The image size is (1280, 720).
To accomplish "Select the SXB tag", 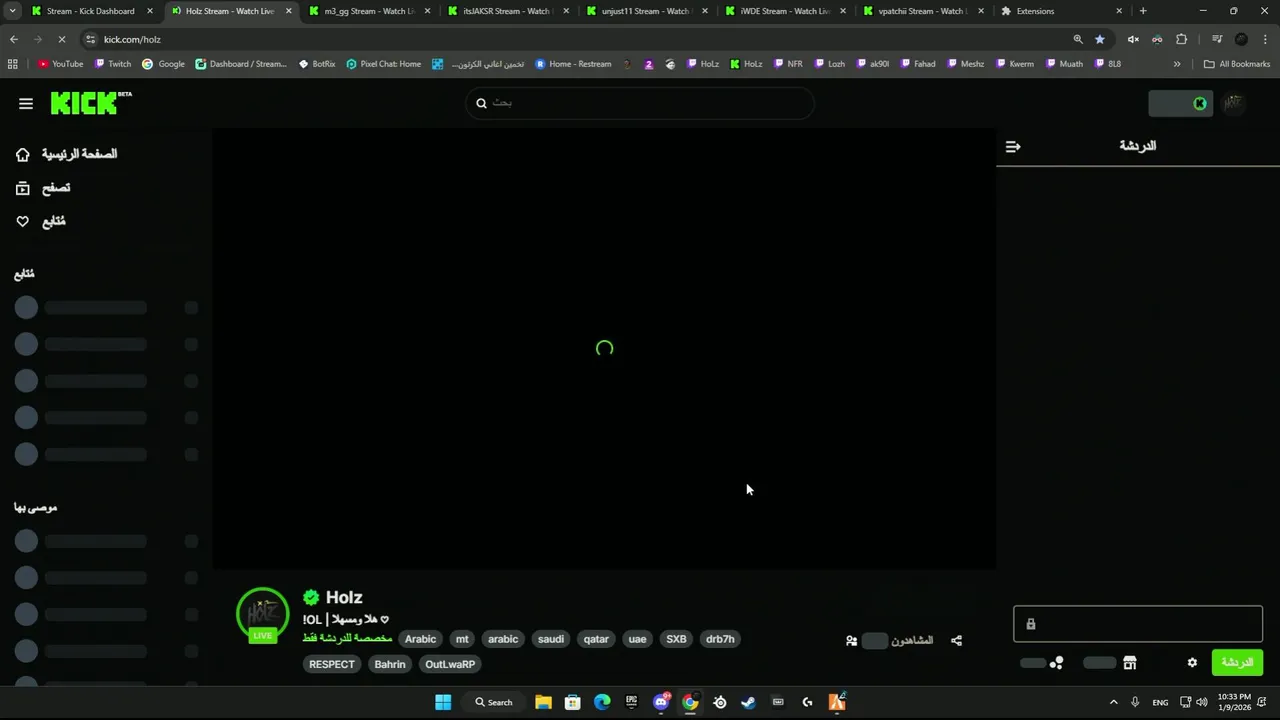I will 676,639.
